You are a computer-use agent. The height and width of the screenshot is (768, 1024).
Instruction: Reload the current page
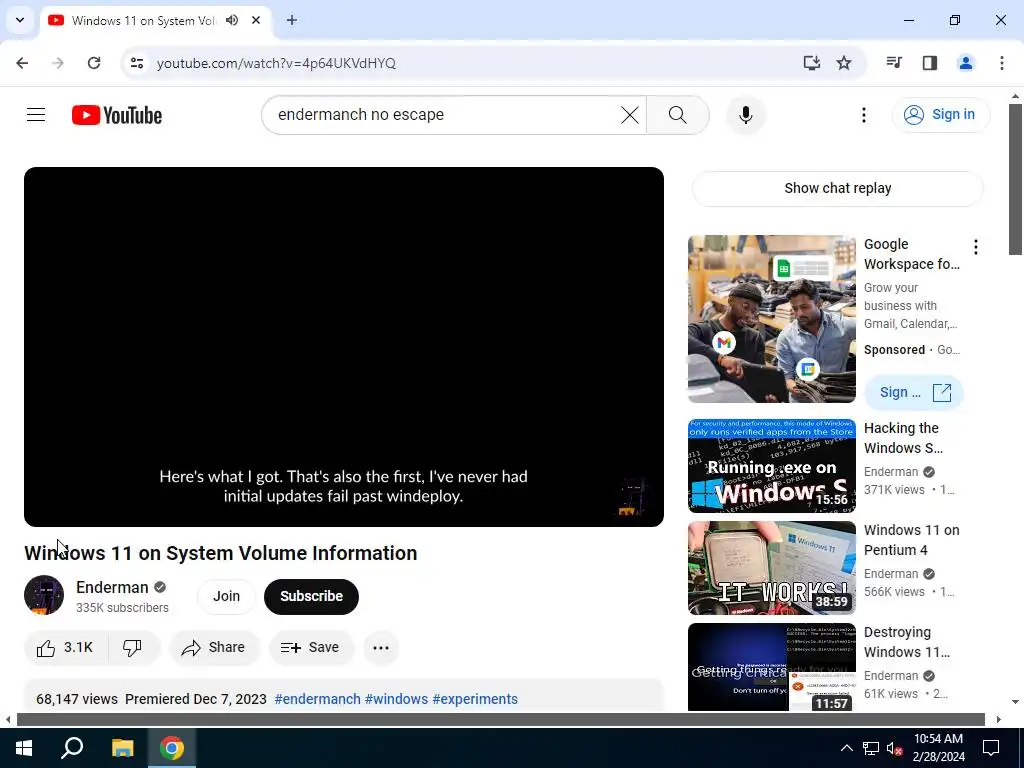click(94, 63)
